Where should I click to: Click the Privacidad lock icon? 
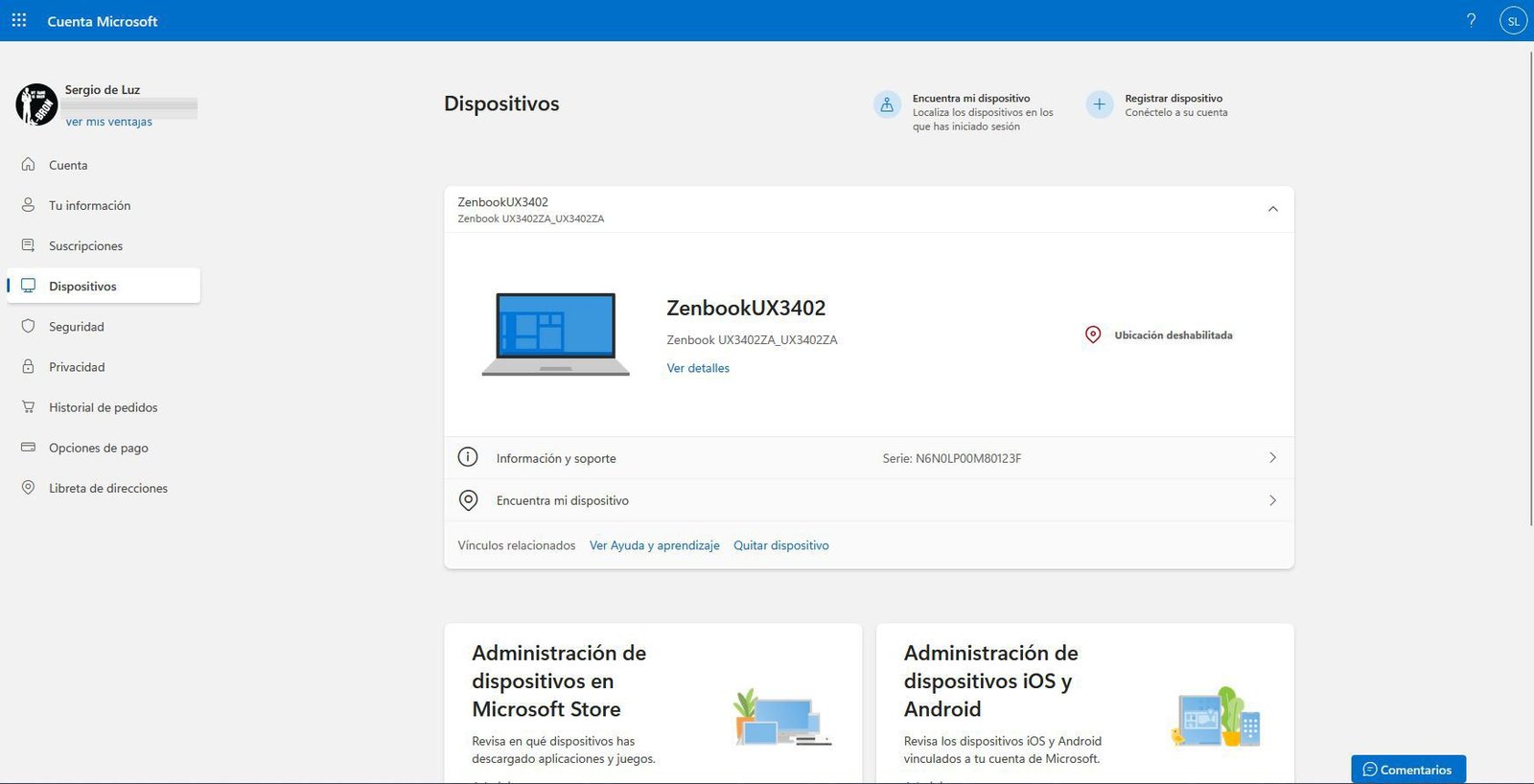(x=29, y=366)
